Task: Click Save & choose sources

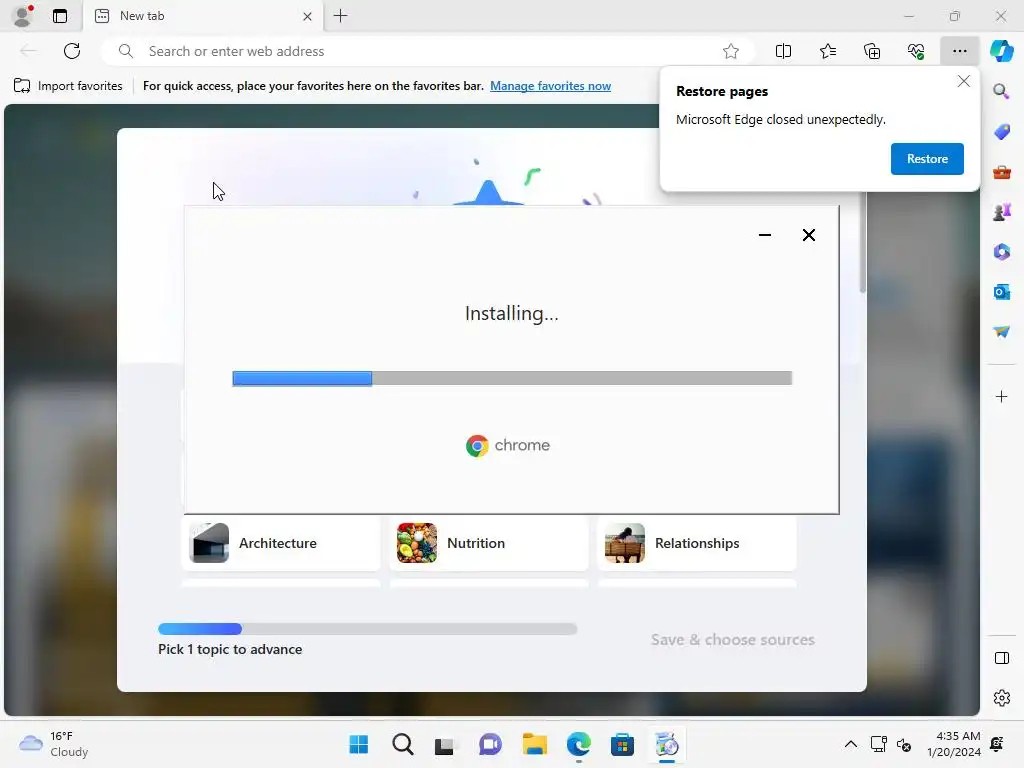Action: click(732, 639)
